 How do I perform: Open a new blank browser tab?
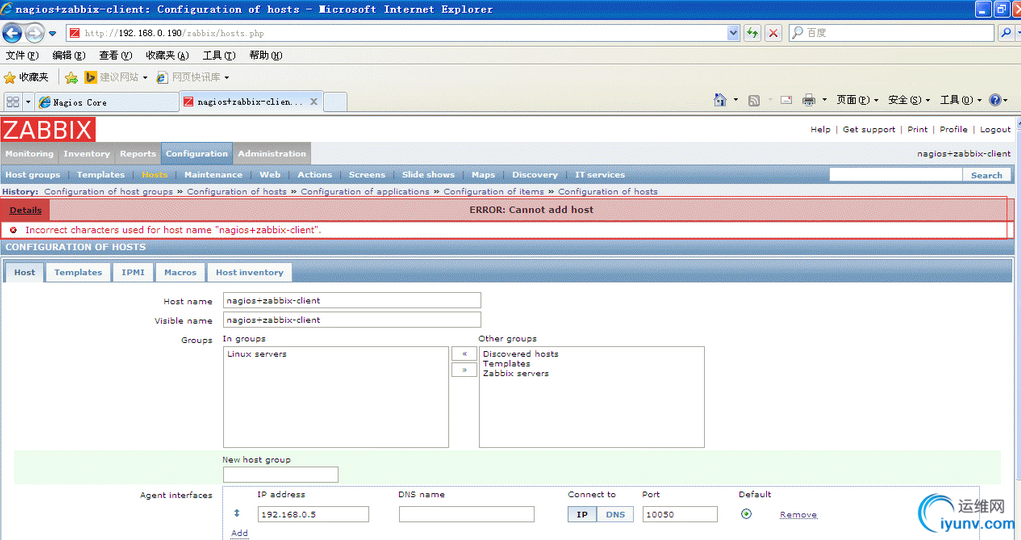[335, 102]
